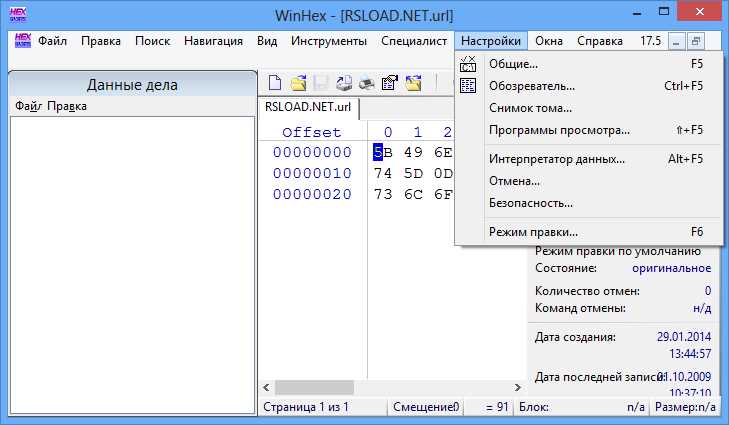Image resolution: width=729 pixels, height=425 pixels.
Task: Switch to the RSLOAD.NET.url tab
Action: 308,107
